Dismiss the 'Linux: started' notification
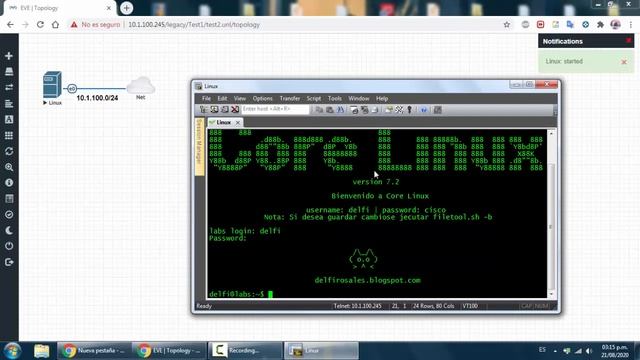 (x=624, y=62)
